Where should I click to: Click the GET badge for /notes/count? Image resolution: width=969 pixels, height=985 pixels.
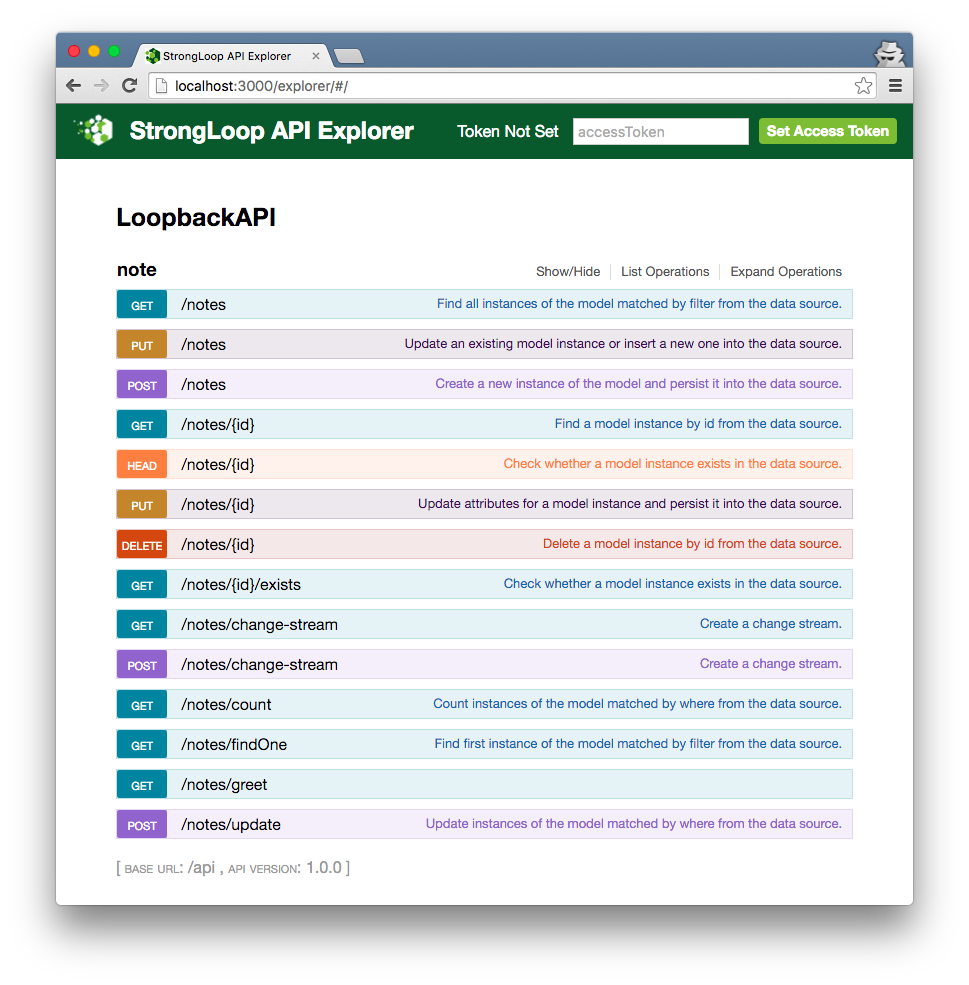142,705
